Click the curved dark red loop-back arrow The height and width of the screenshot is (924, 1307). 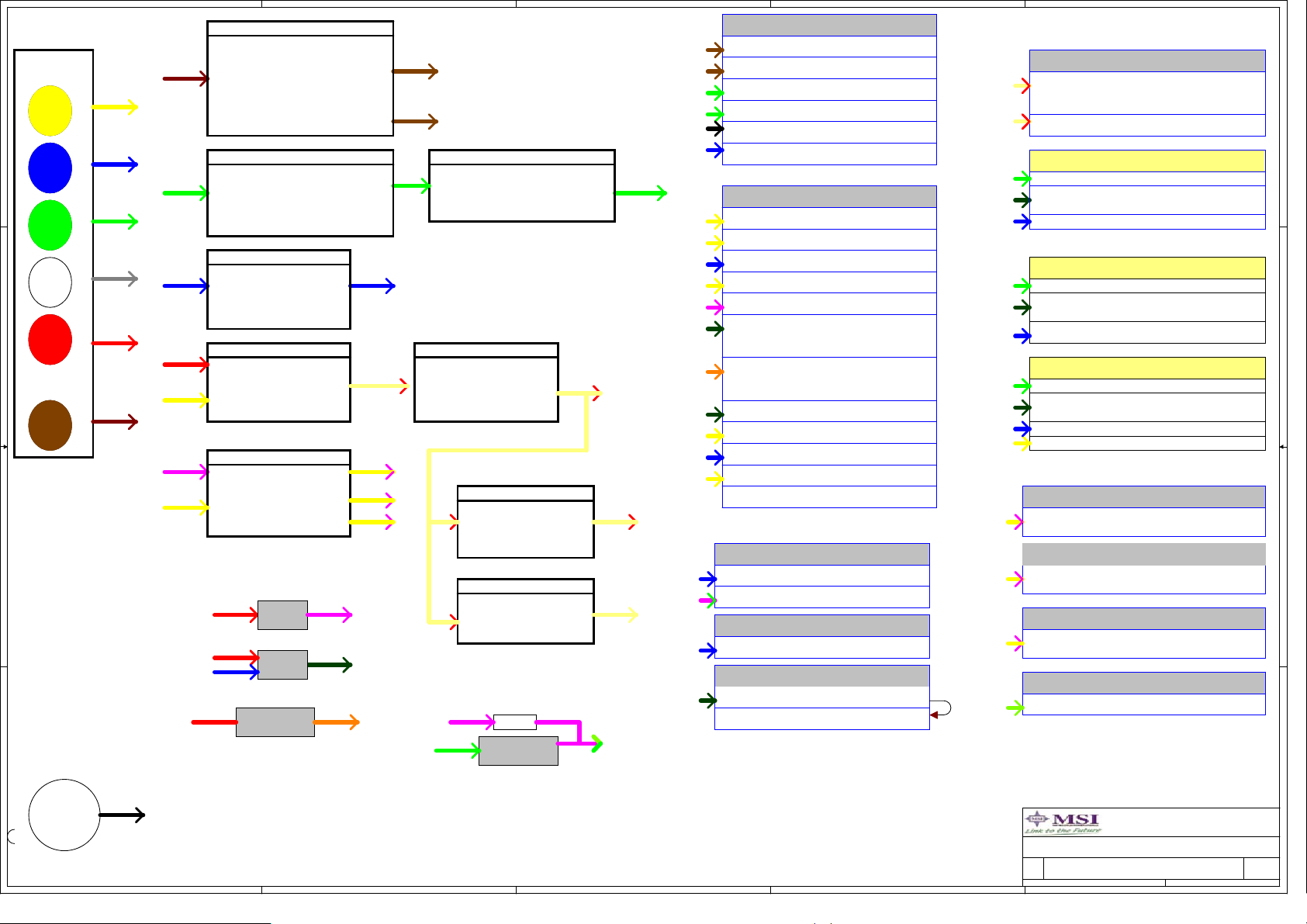pos(940,709)
